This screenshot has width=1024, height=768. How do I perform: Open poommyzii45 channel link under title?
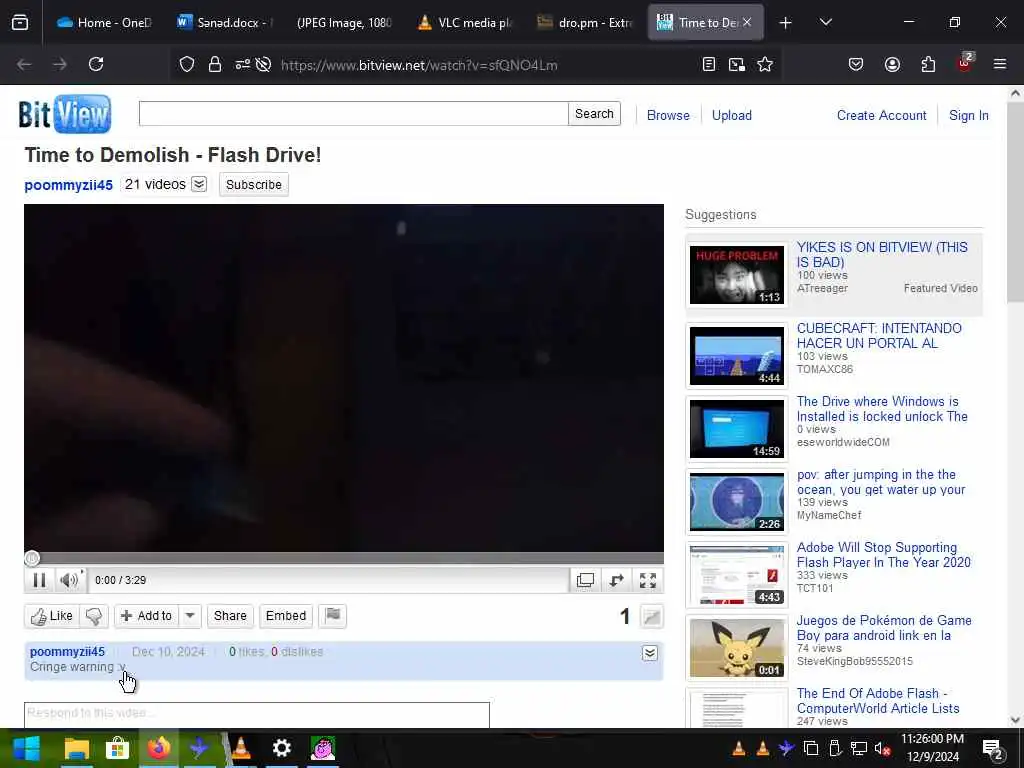[69, 185]
